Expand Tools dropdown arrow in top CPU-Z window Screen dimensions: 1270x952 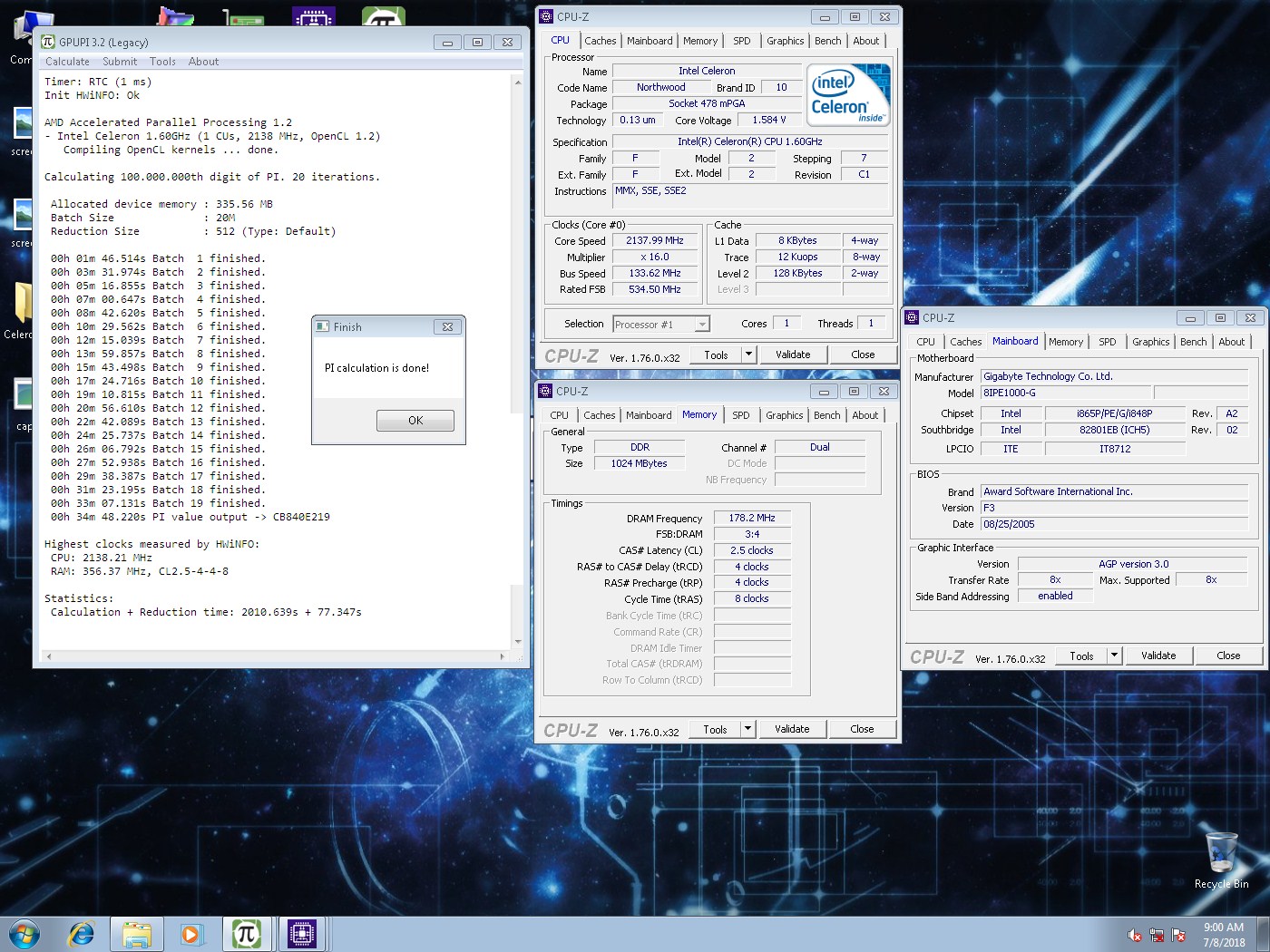pos(749,355)
